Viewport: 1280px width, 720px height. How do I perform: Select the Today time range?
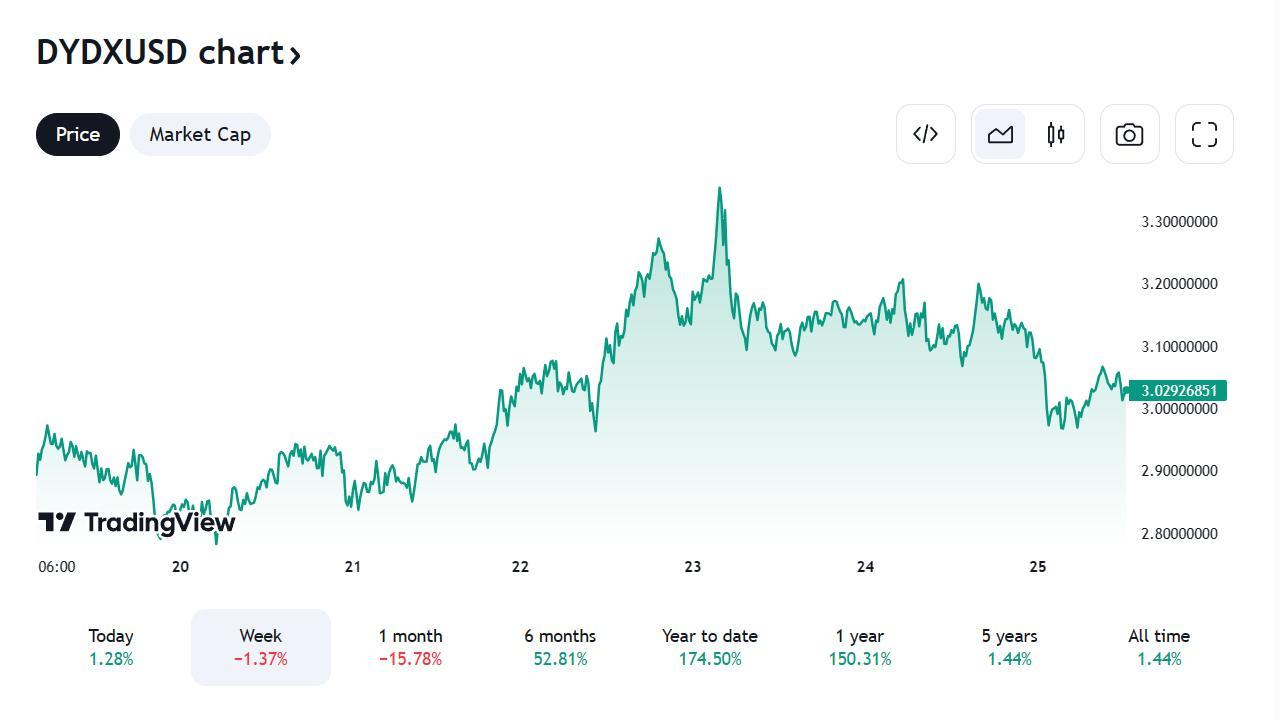coord(111,647)
